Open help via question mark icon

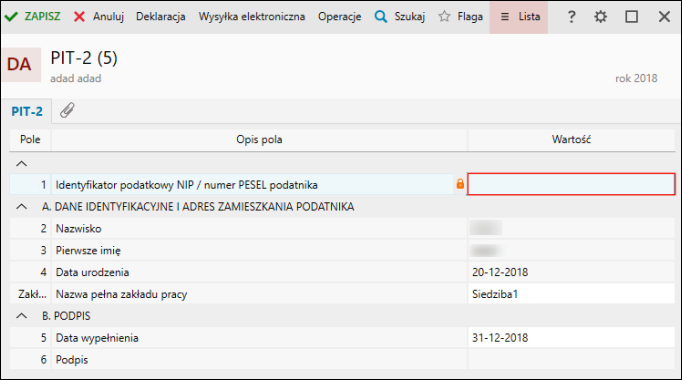coord(572,17)
